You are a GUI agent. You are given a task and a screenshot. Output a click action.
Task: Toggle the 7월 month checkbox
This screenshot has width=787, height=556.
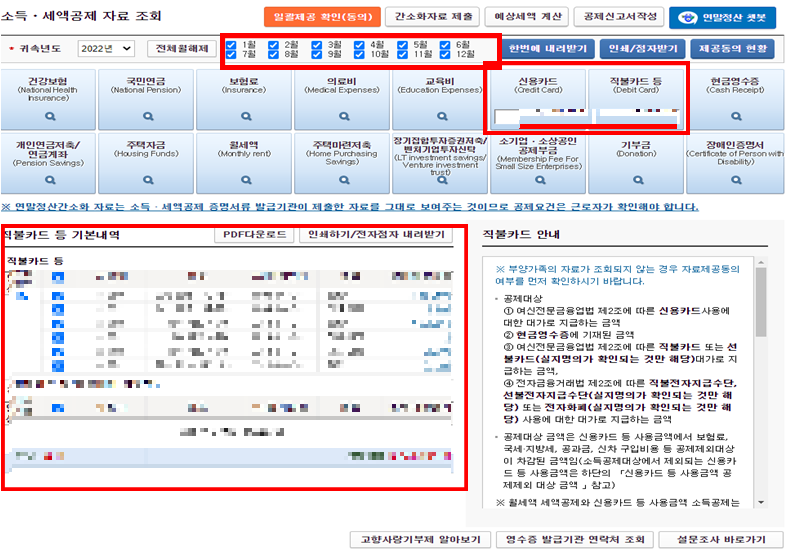231,54
